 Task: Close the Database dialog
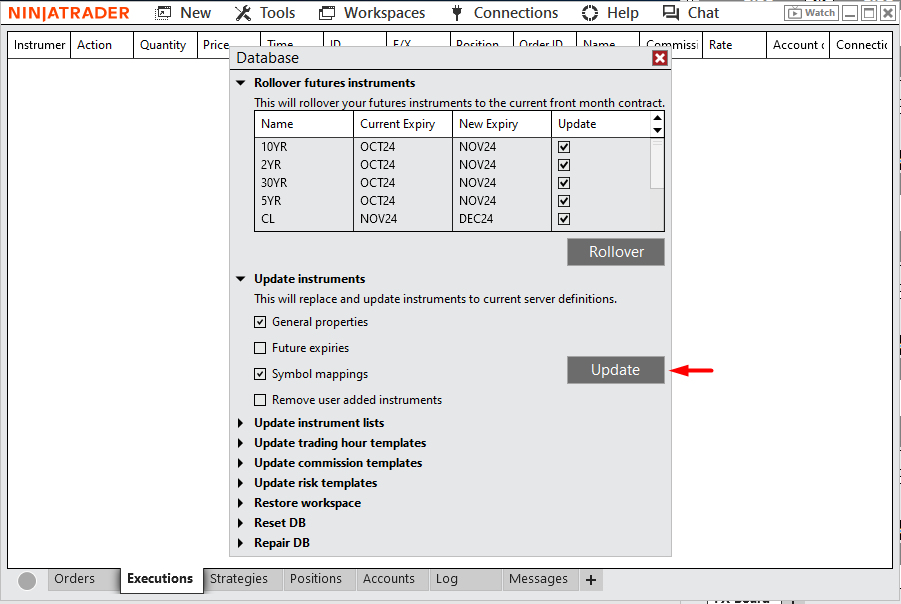point(659,58)
